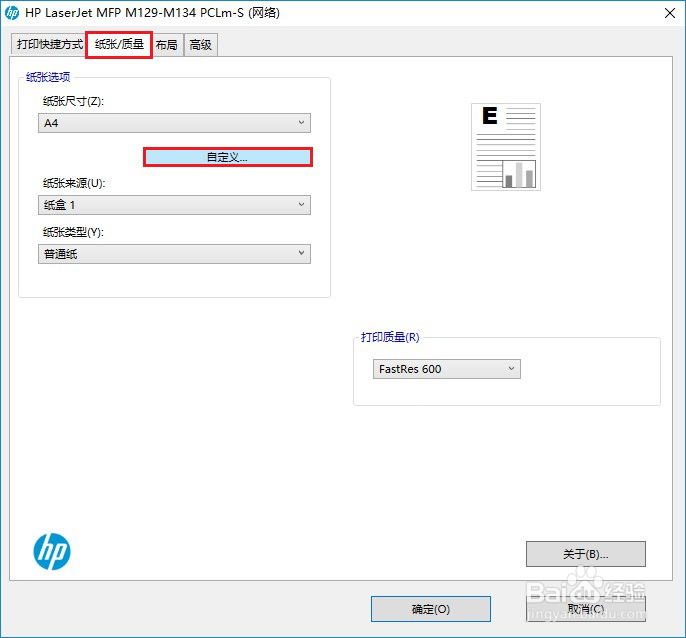Viewport: 686px width, 638px height.
Task: Confirm with the 确定(O) button
Action: coord(430,609)
